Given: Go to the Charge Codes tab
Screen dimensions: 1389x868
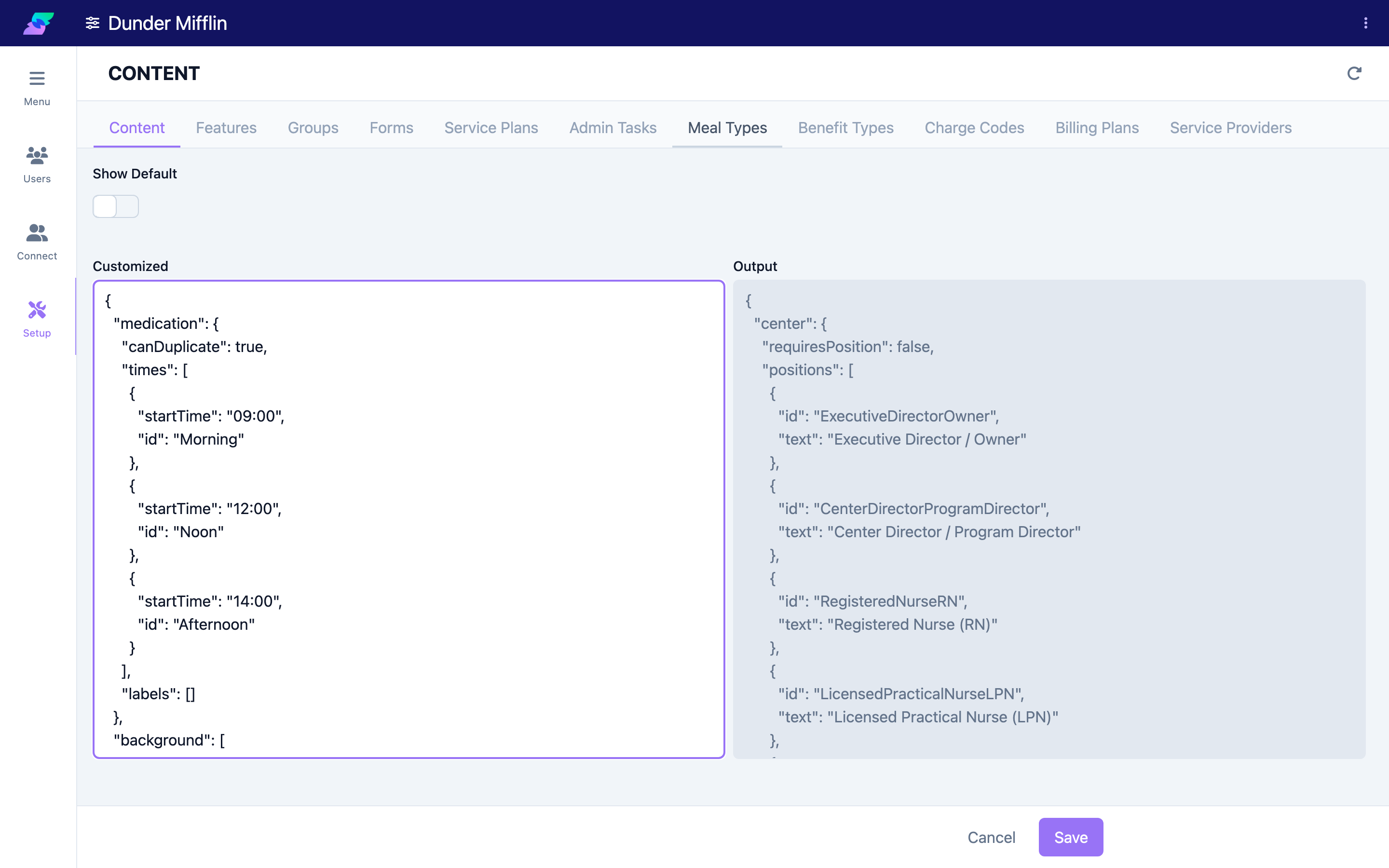Looking at the screenshot, I should (x=974, y=127).
